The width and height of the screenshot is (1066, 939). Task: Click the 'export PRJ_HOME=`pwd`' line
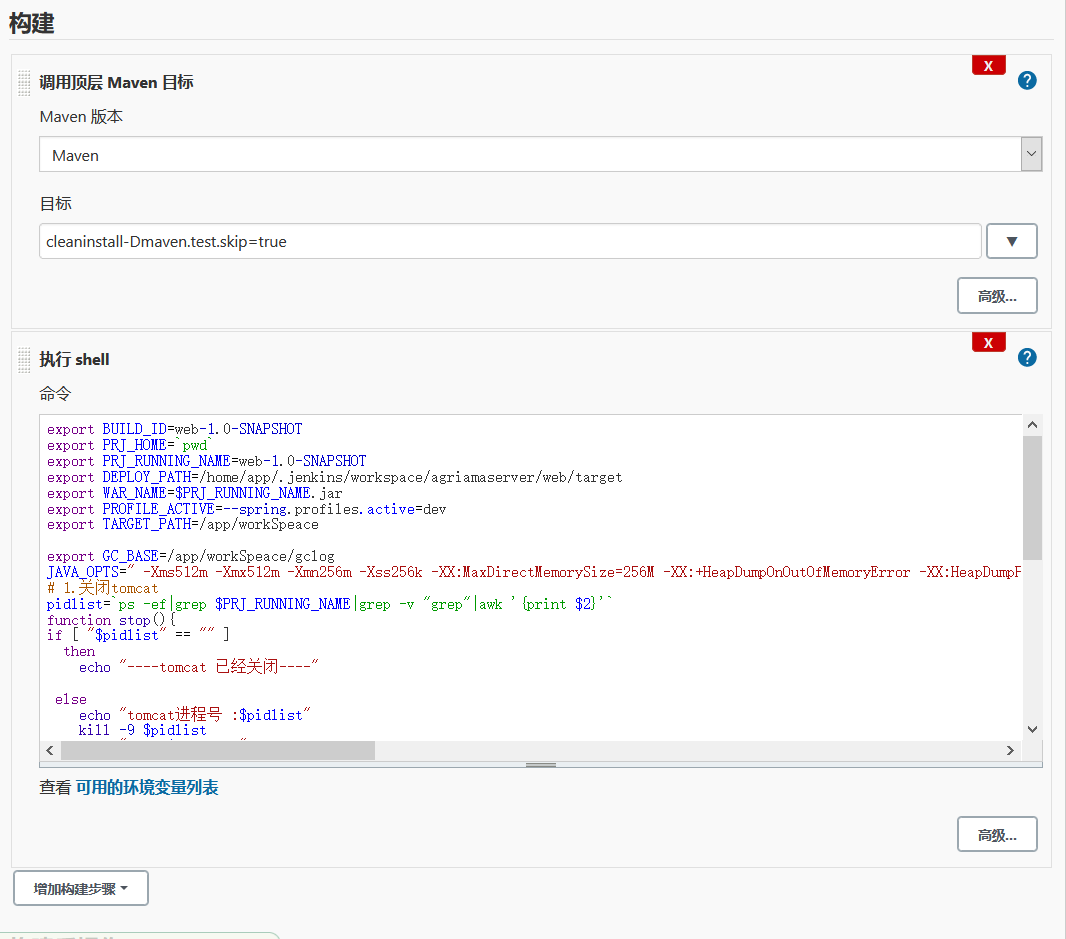pyautogui.click(x=129, y=445)
